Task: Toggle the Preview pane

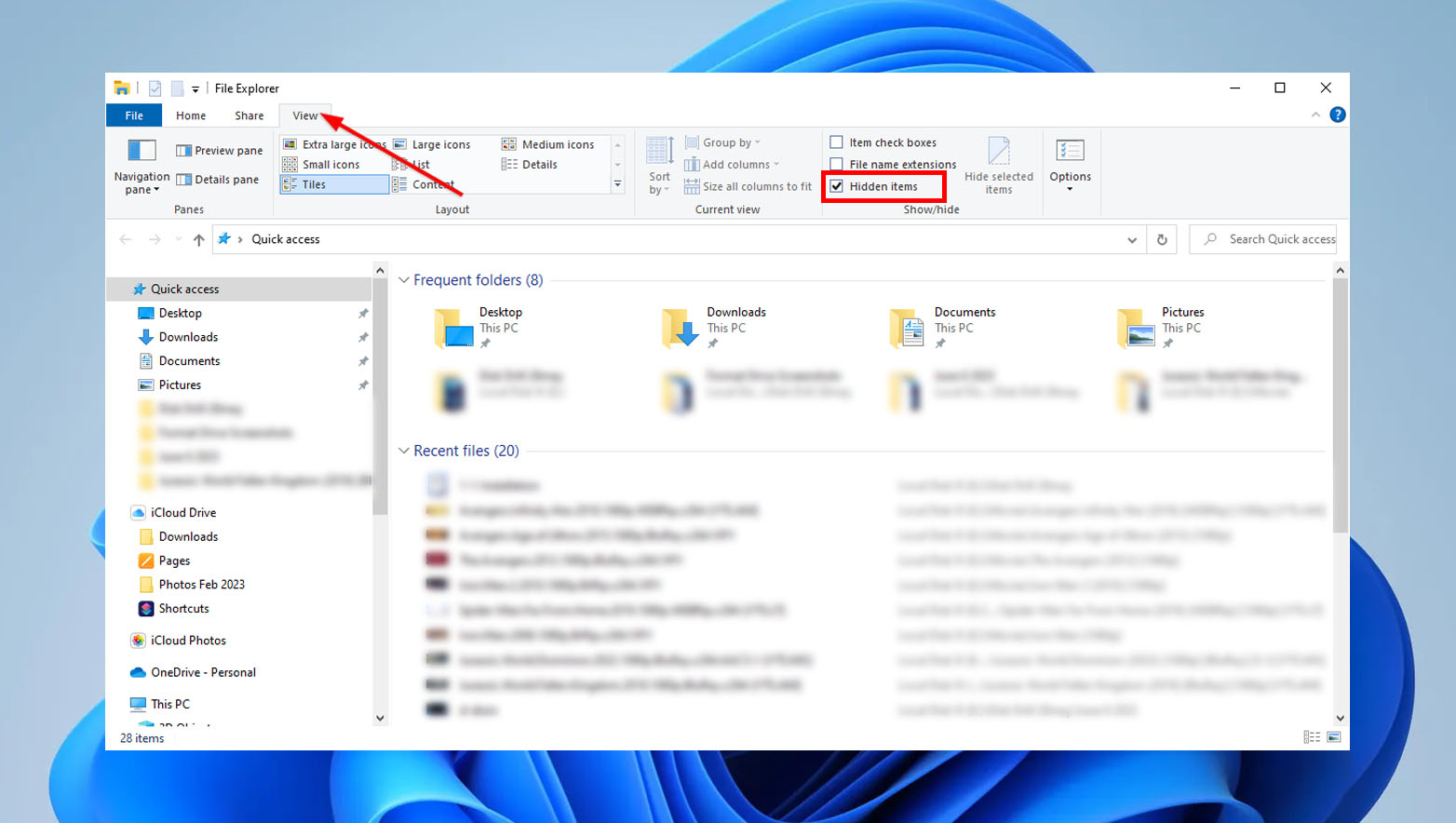Action: (x=219, y=150)
